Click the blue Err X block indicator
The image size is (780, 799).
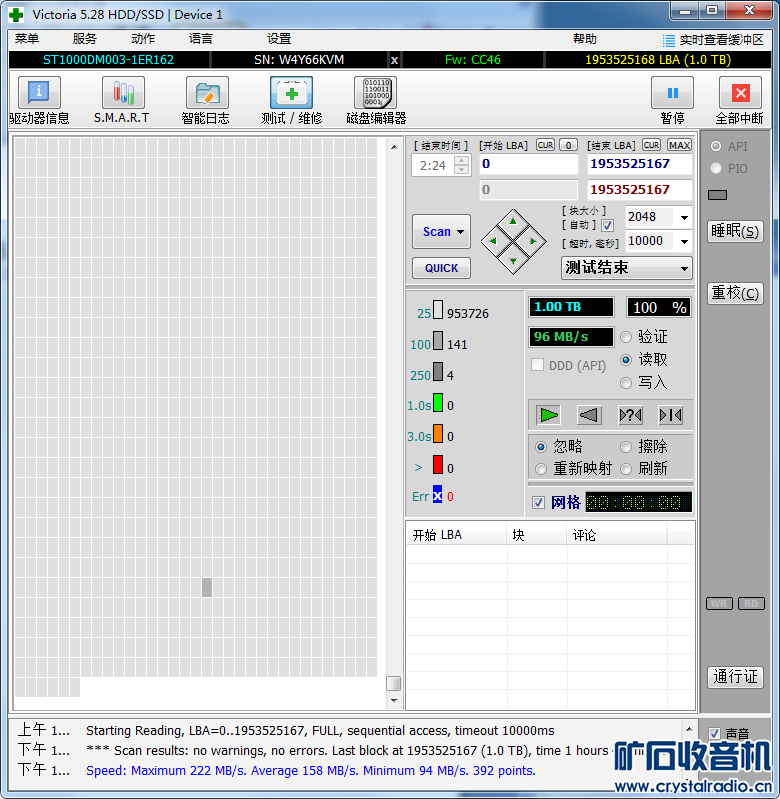pos(438,494)
